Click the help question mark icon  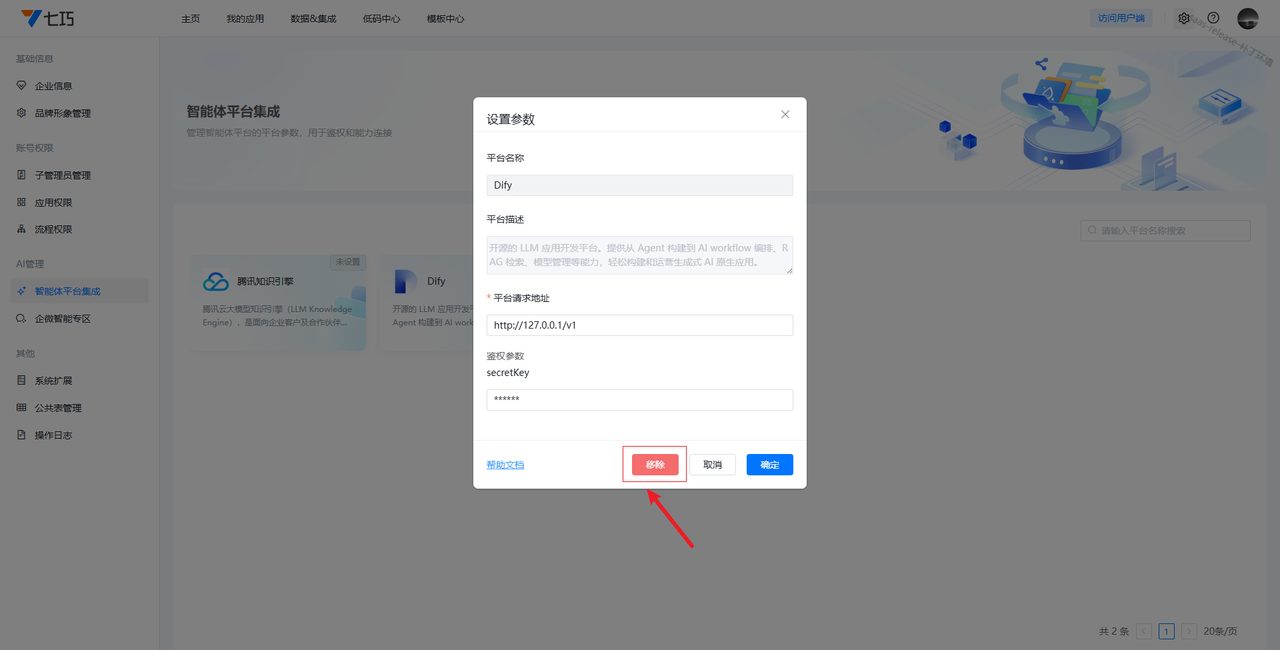(x=1213, y=18)
